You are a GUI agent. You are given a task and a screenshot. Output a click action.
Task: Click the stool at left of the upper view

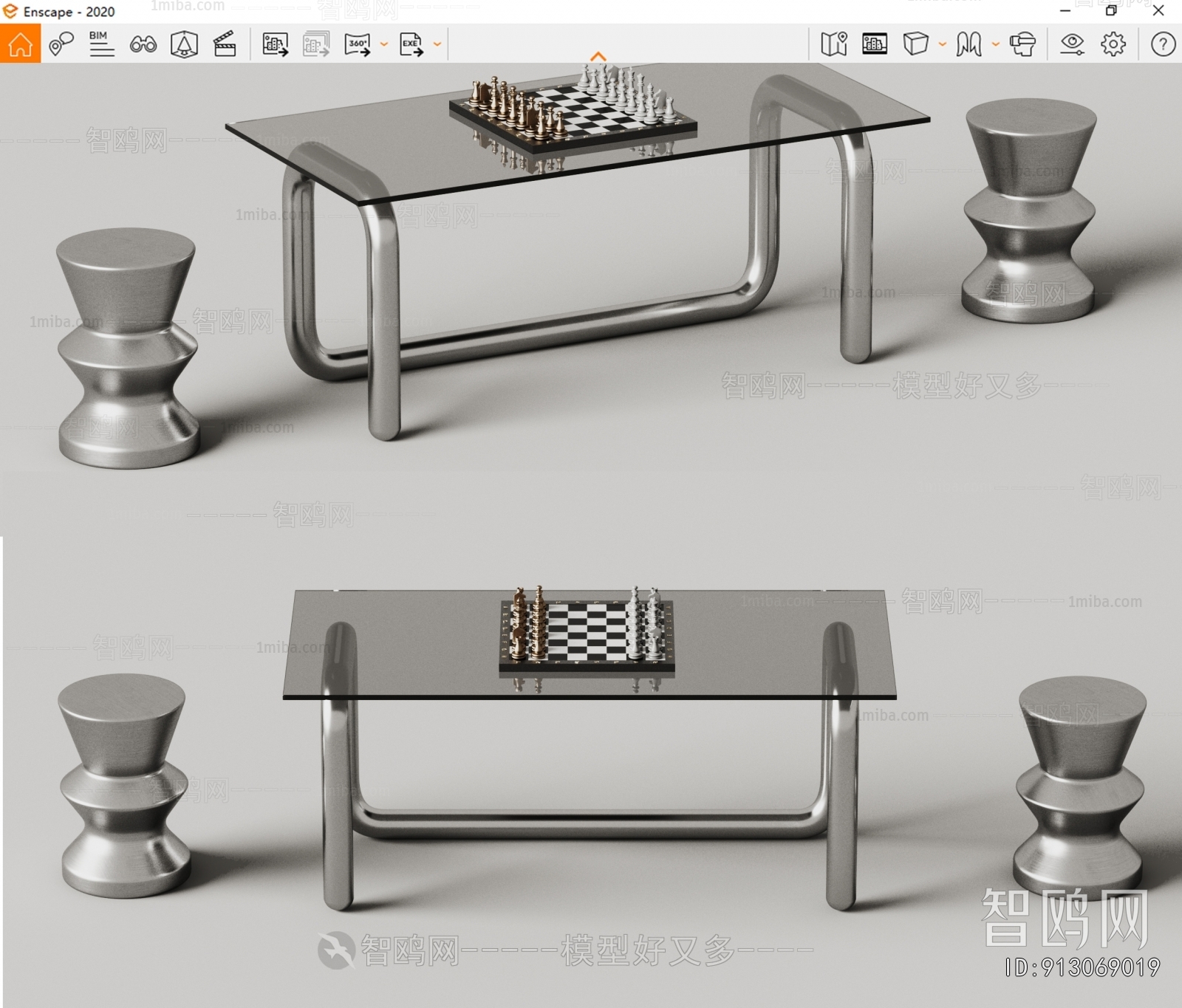pos(127,347)
